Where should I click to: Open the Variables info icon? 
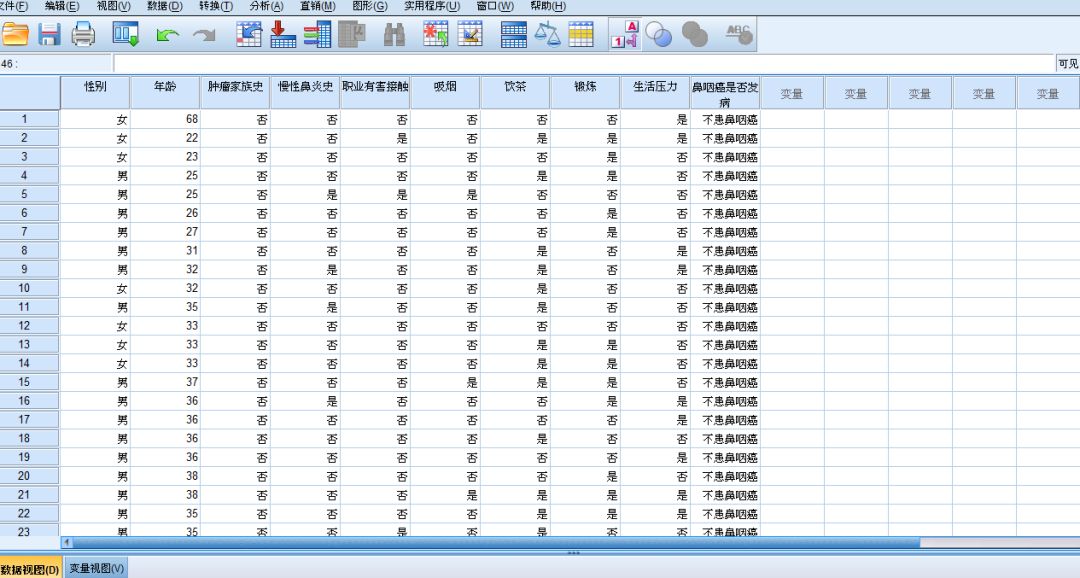[x=318, y=34]
